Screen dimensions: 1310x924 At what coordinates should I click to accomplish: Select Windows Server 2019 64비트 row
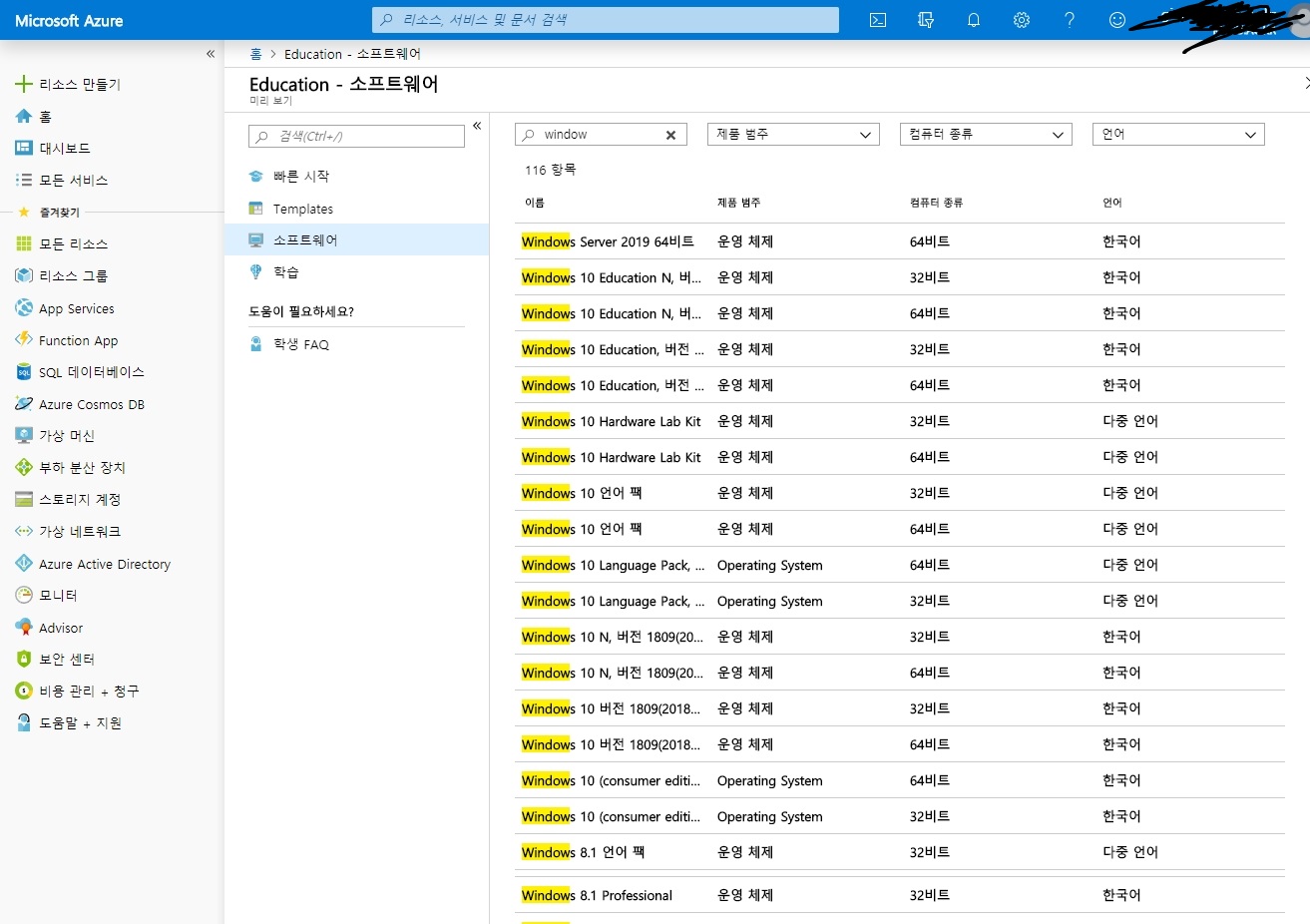coord(607,241)
